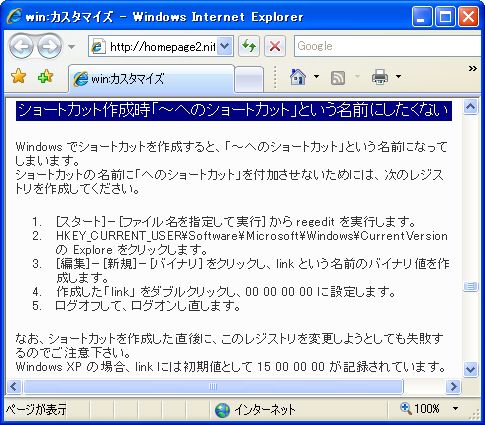This screenshot has height=425, width=485.
Task: Select the win:カスタマイズ tab
Action: 151,79
